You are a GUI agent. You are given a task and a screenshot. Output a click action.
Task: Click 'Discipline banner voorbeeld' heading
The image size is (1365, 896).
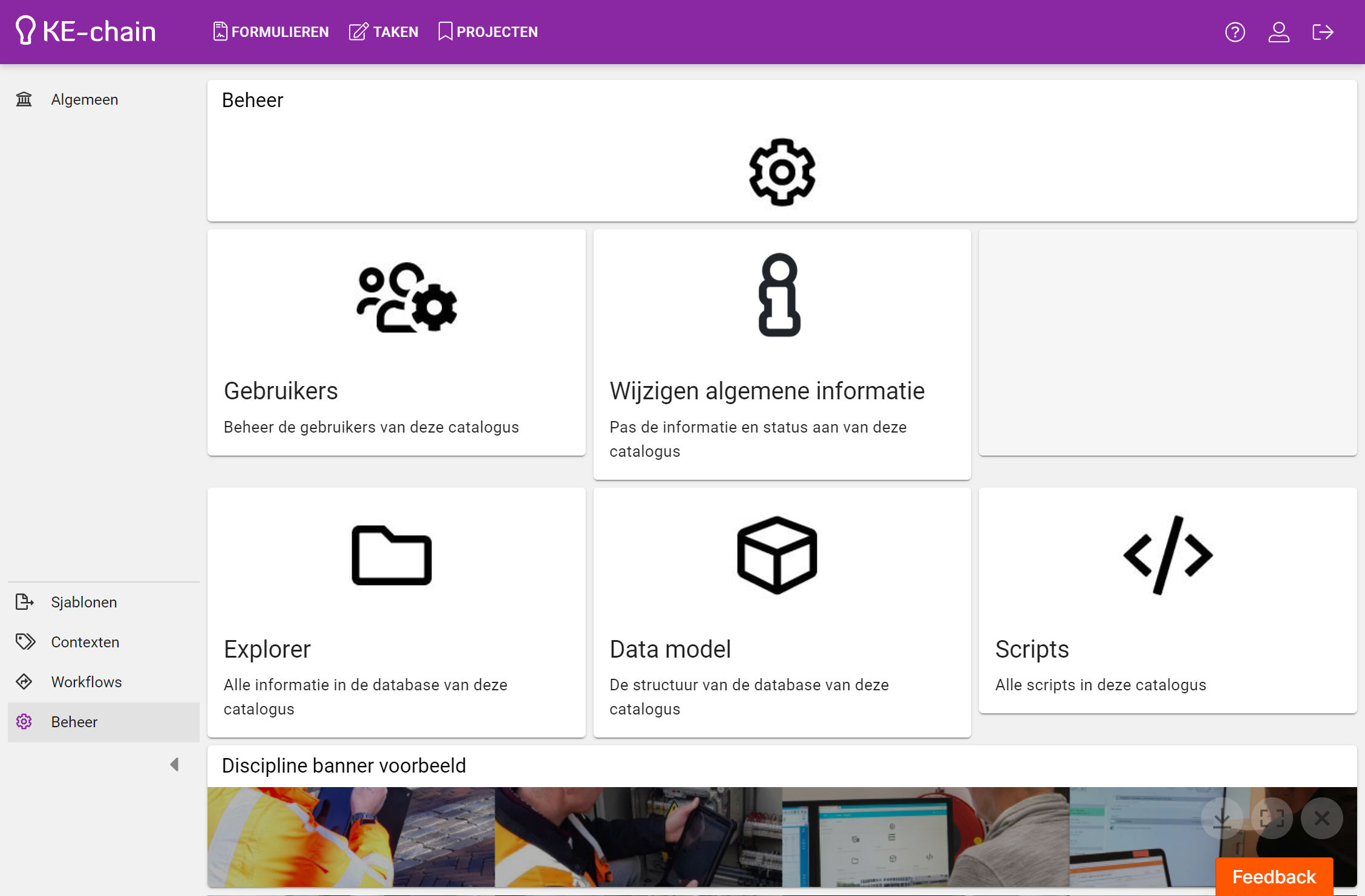coord(344,766)
